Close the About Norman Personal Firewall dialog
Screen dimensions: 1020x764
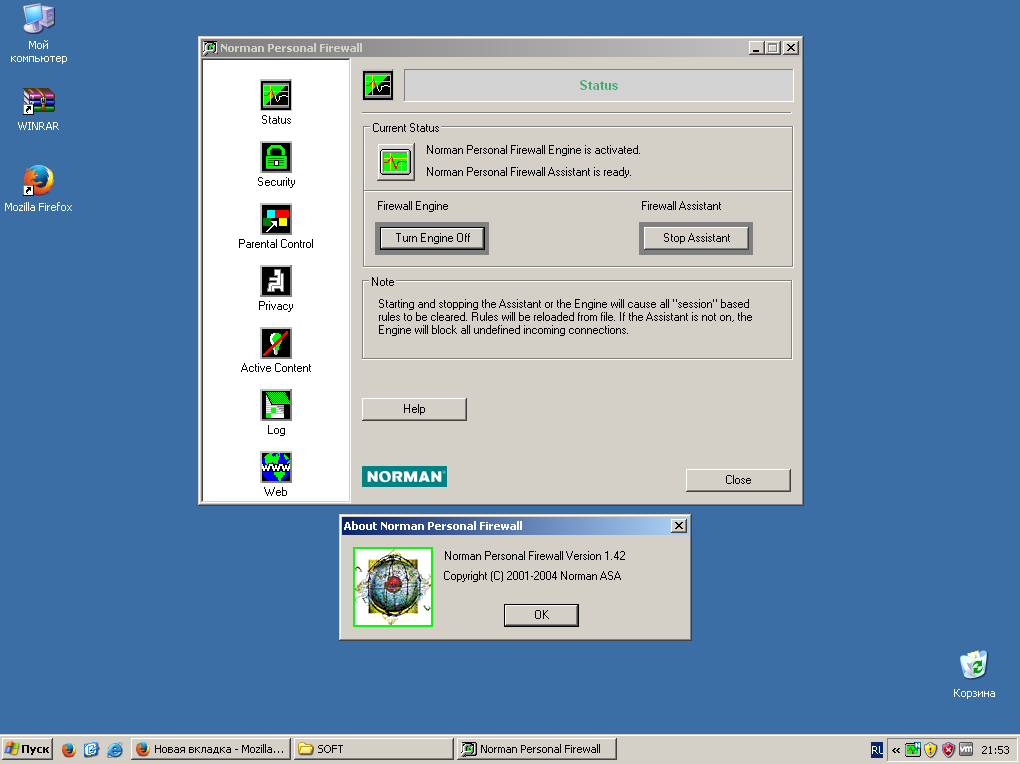click(678, 526)
